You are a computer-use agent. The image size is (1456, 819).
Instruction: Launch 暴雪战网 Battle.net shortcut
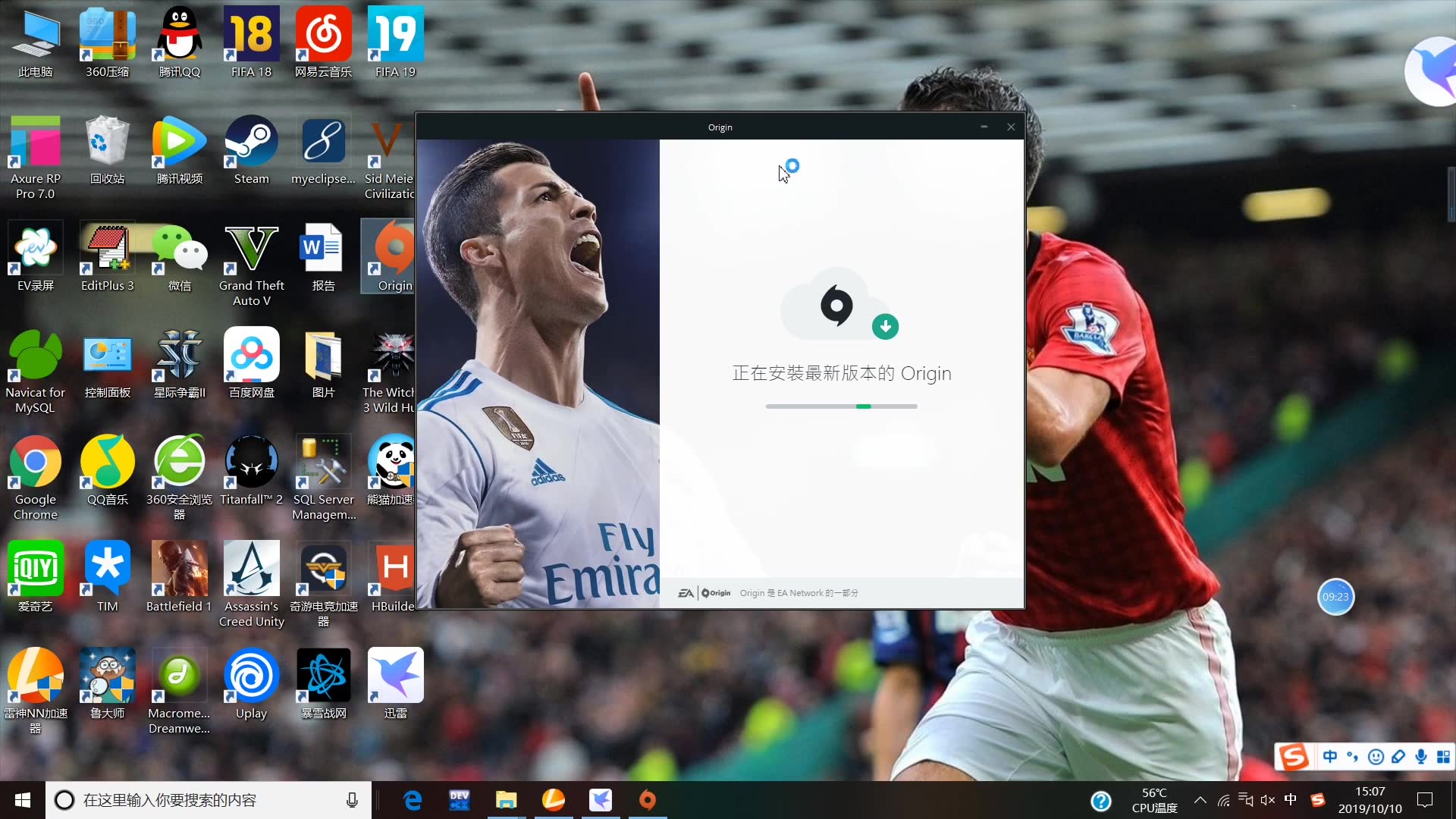pos(323,684)
